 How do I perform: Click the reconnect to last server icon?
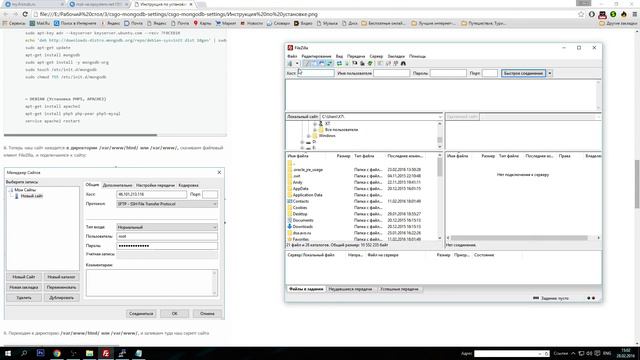[x=370, y=63]
